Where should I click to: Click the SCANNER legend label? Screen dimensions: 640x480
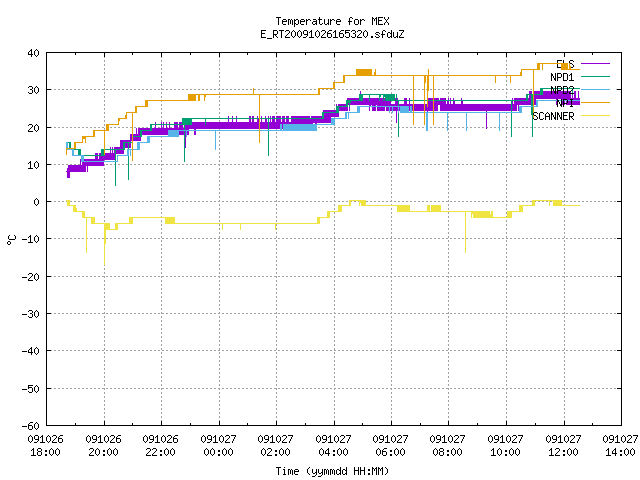click(x=553, y=116)
